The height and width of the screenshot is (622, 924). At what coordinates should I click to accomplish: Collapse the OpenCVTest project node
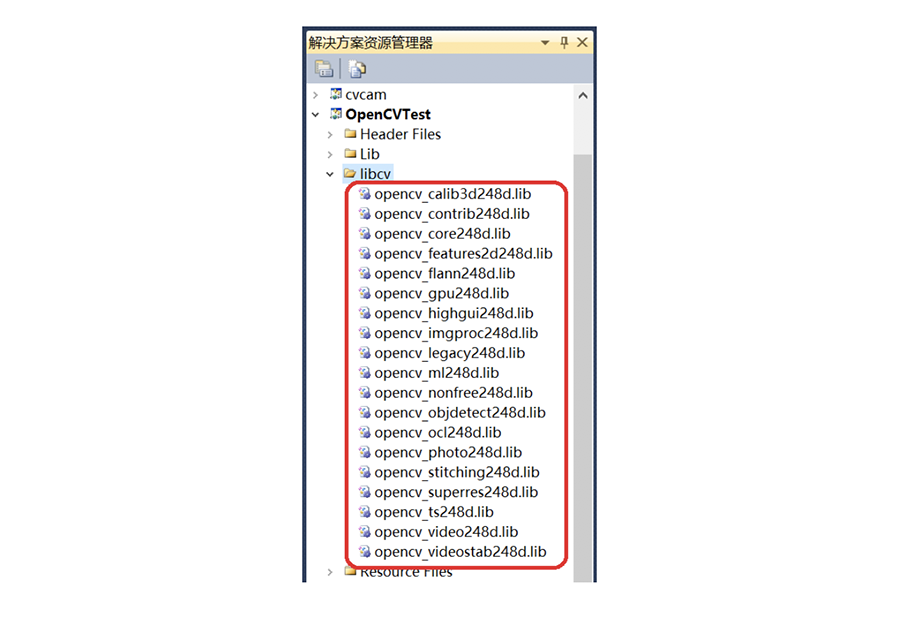[x=316, y=114]
